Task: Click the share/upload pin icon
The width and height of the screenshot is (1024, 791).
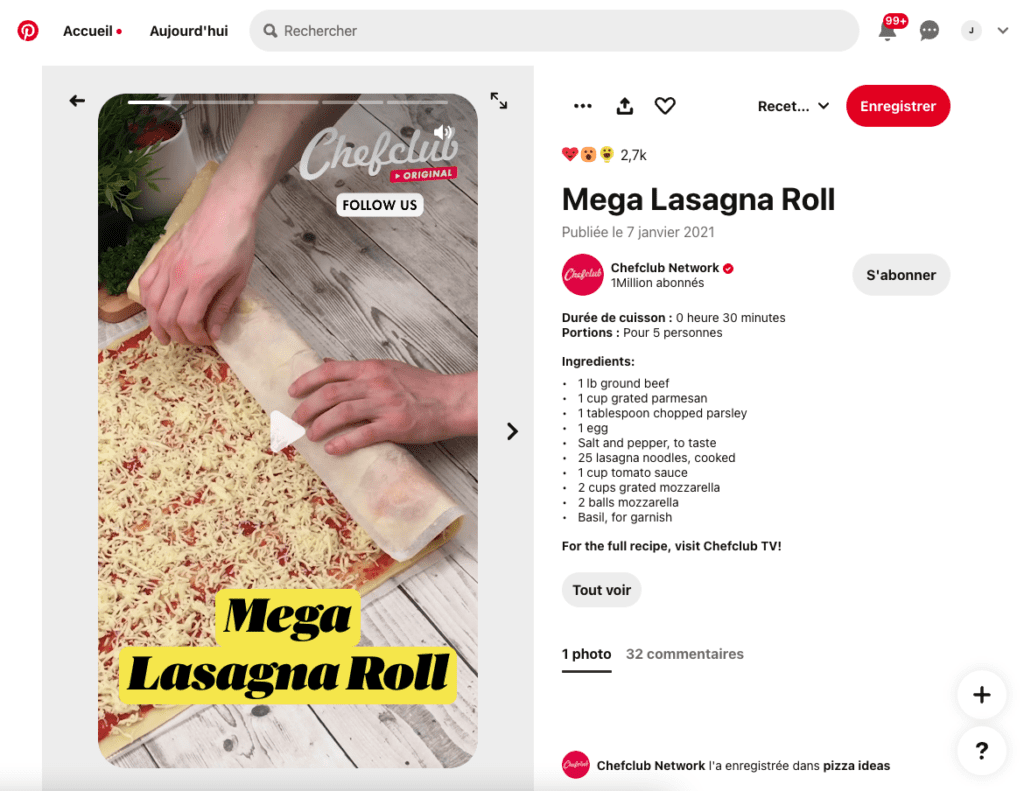Action: tap(625, 106)
